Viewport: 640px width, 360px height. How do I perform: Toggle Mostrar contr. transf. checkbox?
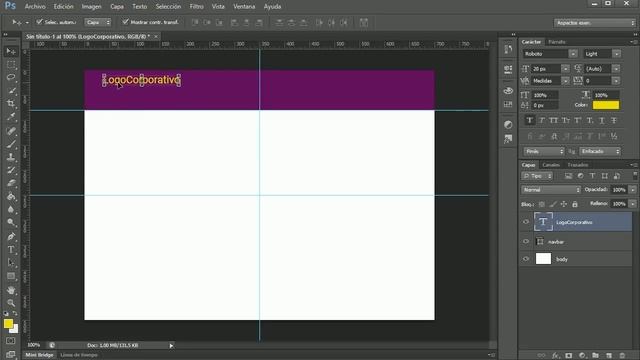[125, 22]
